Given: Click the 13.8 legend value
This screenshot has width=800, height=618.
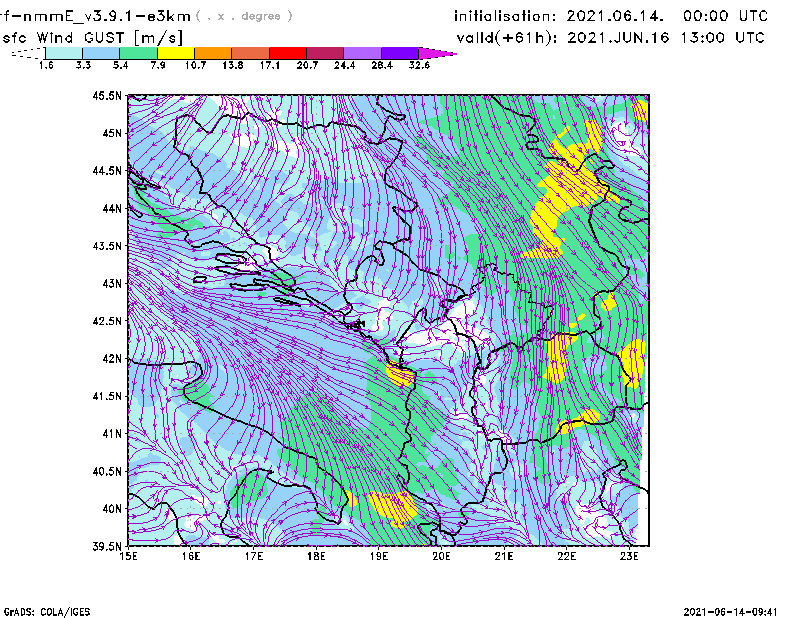Looking at the screenshot, I should pos(233,65).
